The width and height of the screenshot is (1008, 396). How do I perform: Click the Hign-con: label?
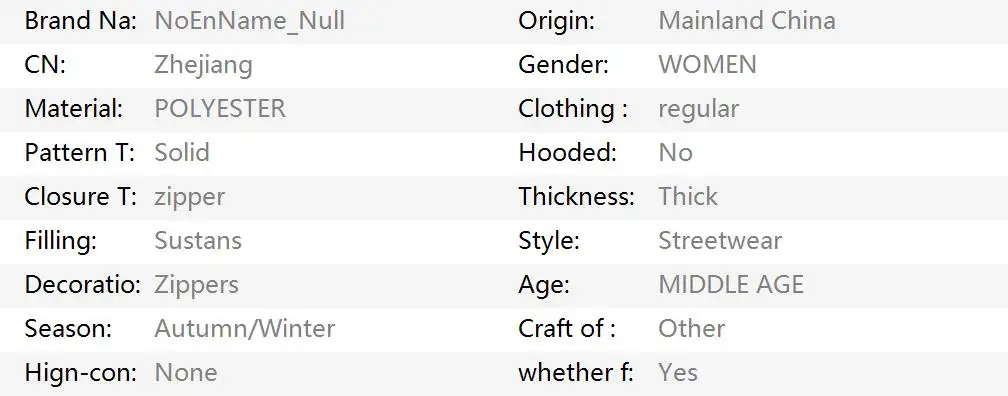81,373
